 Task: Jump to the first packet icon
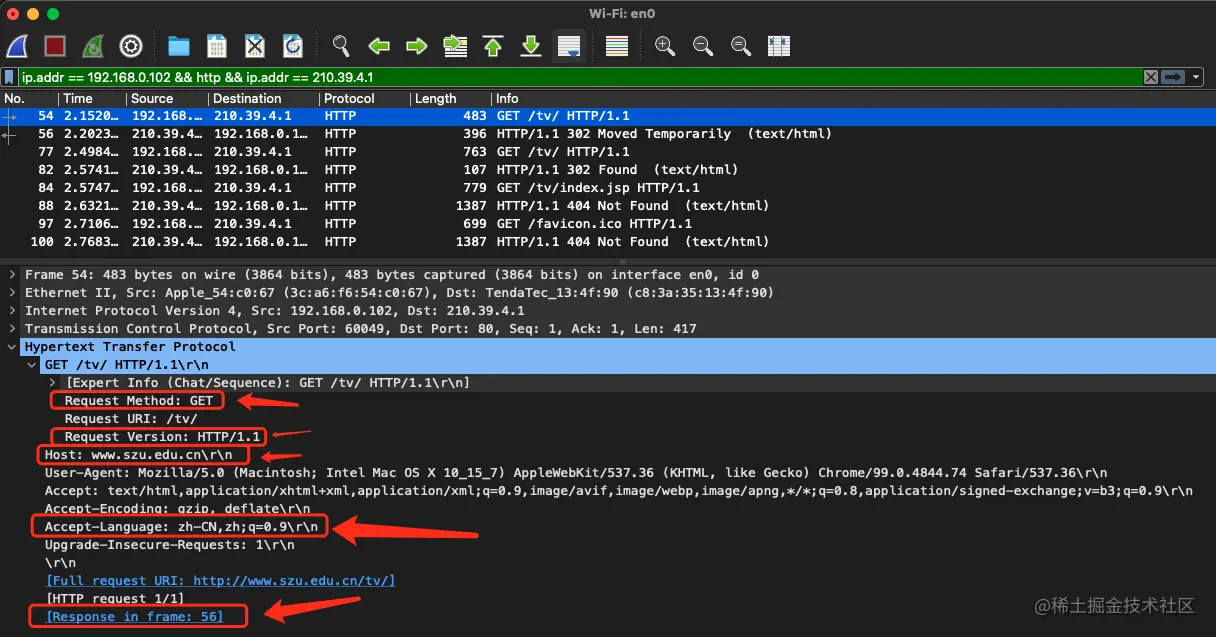493,46
